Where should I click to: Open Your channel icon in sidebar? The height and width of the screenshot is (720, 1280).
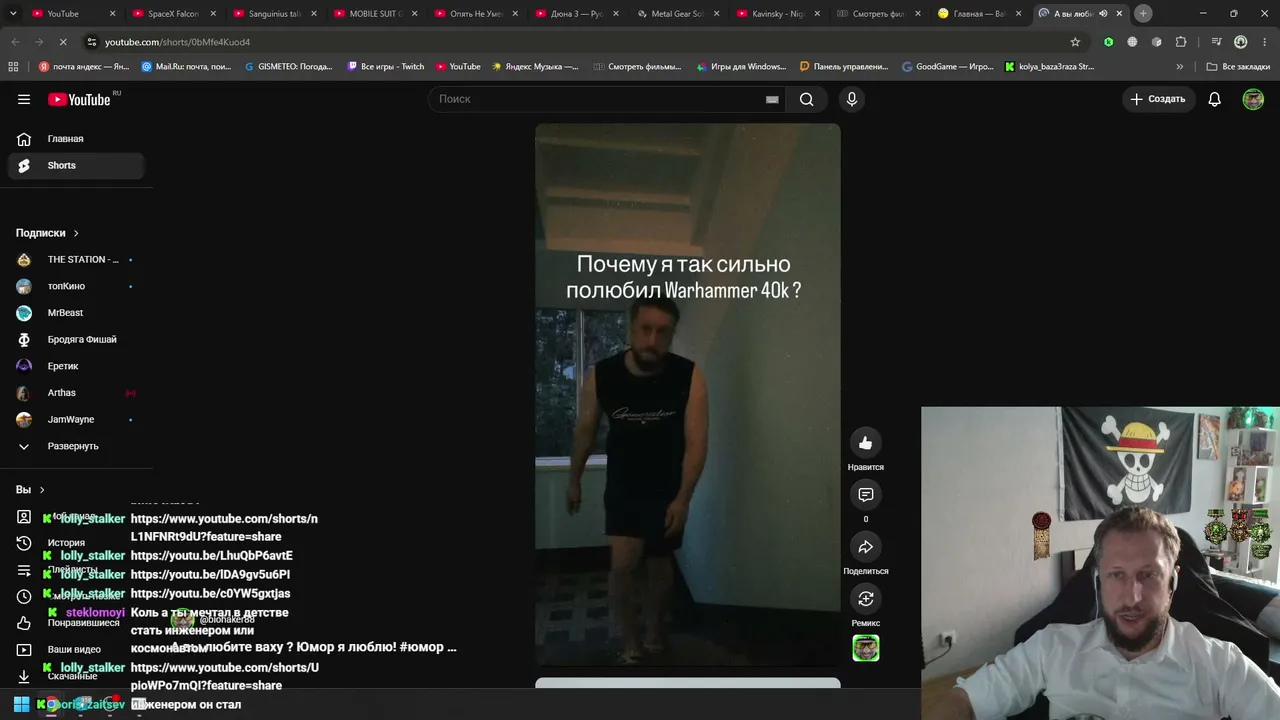(x=24, y=517)
